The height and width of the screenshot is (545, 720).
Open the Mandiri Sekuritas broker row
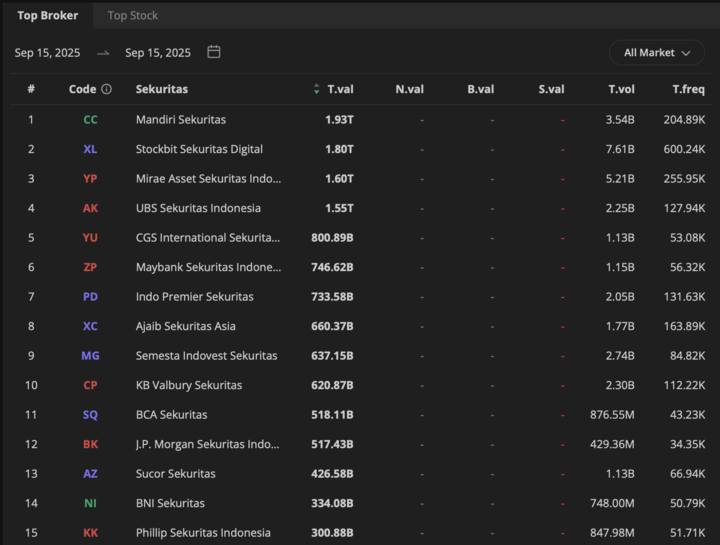point(181,120)
